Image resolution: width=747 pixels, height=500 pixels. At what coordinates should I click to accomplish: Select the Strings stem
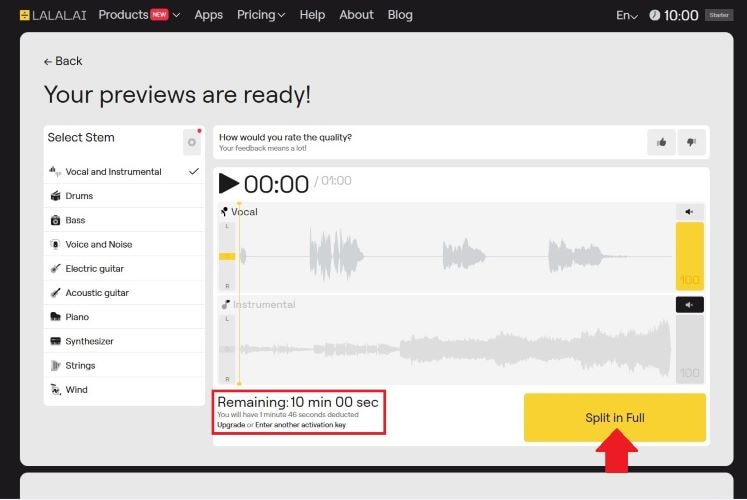tap(124, 366)
